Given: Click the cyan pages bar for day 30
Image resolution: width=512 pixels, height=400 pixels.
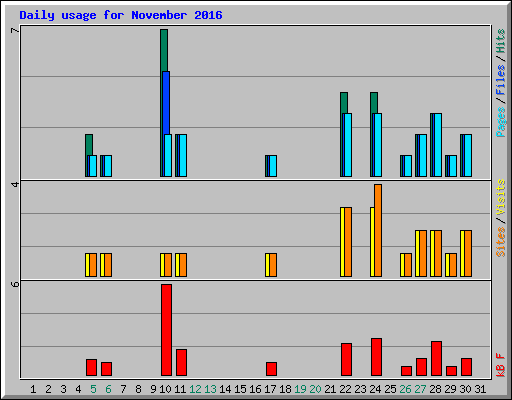Looking at the screenshot, I should click(468, 155).
